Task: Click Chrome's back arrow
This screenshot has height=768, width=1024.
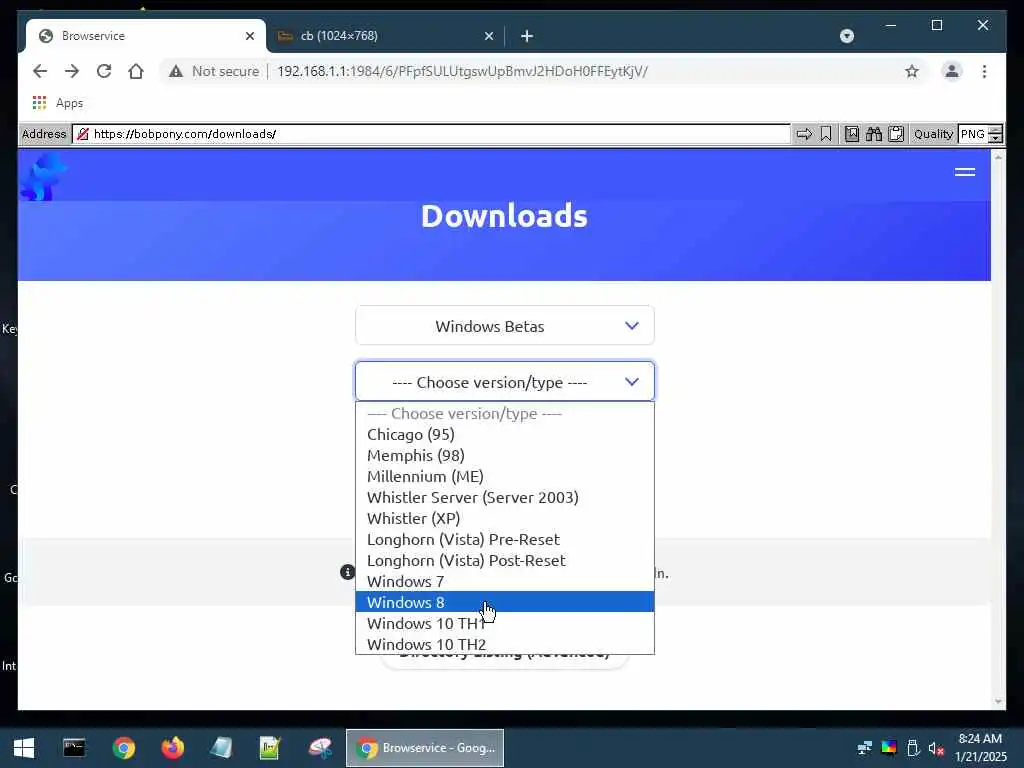Action: coord(40,71)
